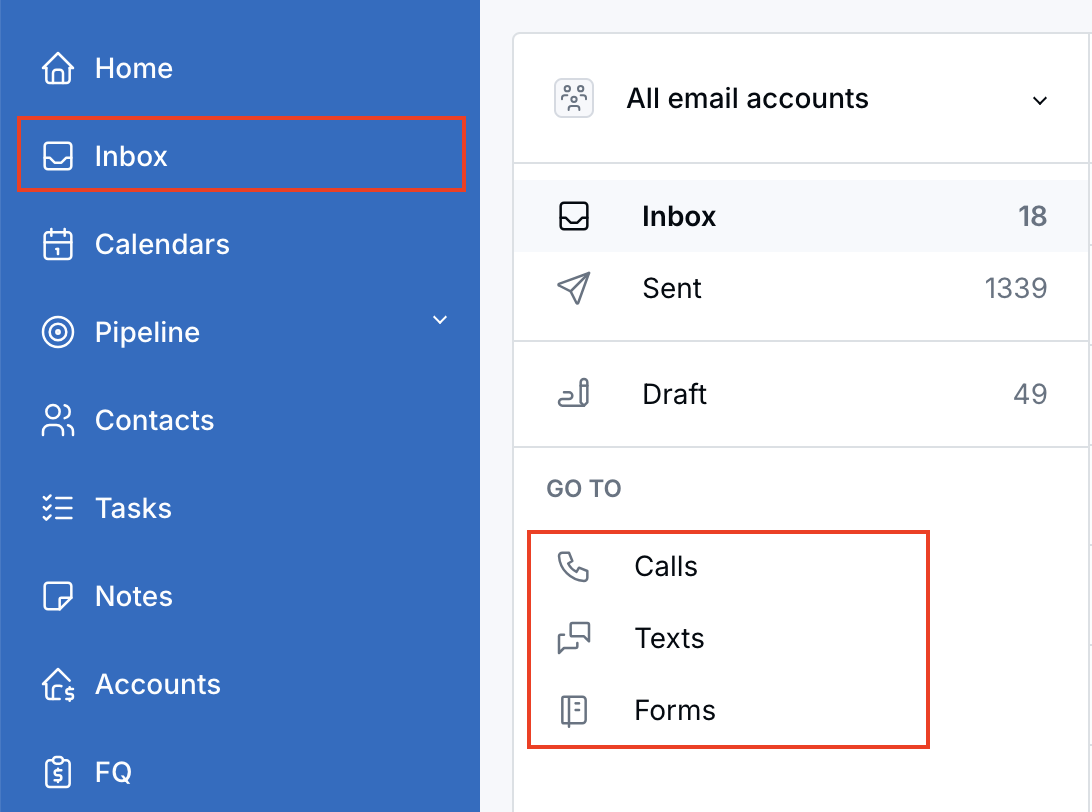Open the All email accounts dropdown
The height and width of the screenshot is (812, 1092).
[x=746, y=98]
